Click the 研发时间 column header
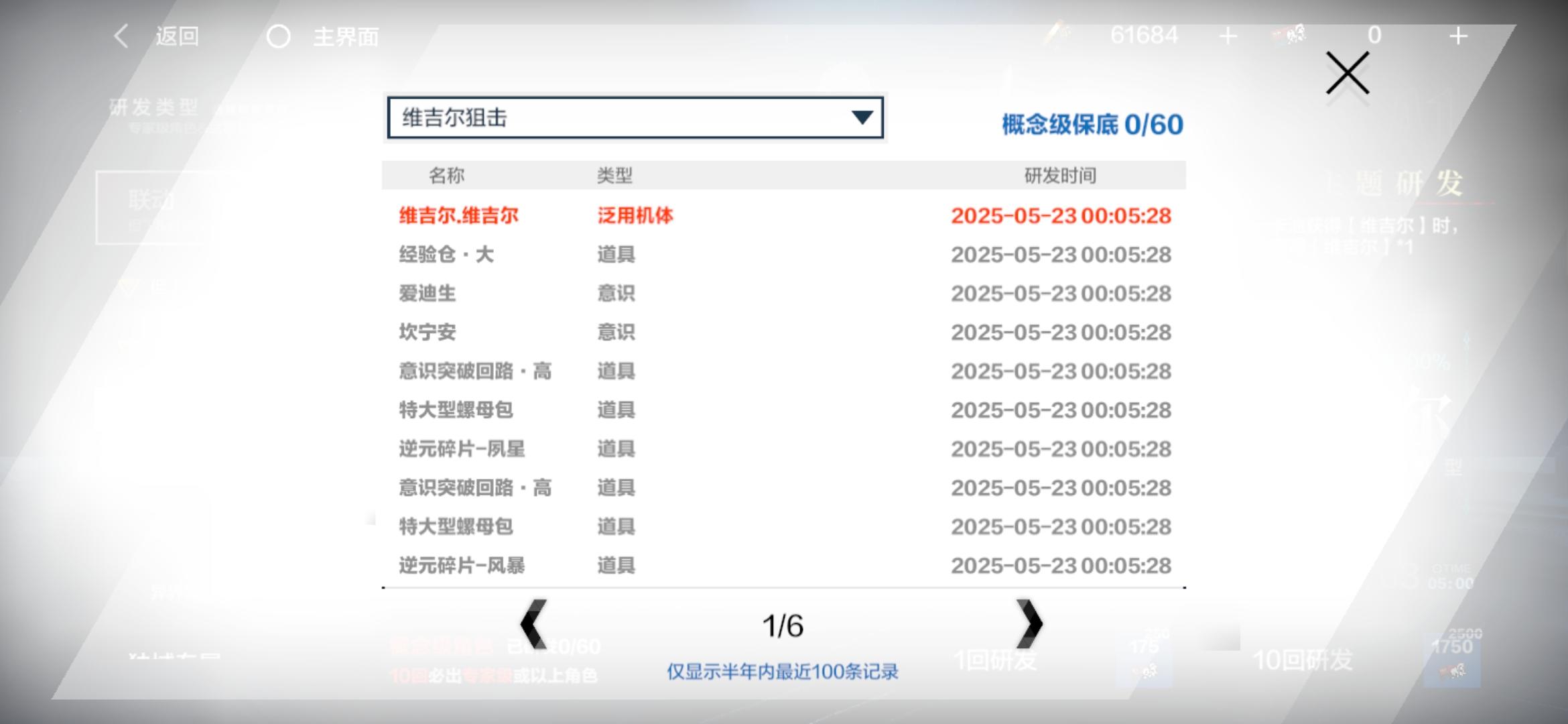 coord(1060,176)
